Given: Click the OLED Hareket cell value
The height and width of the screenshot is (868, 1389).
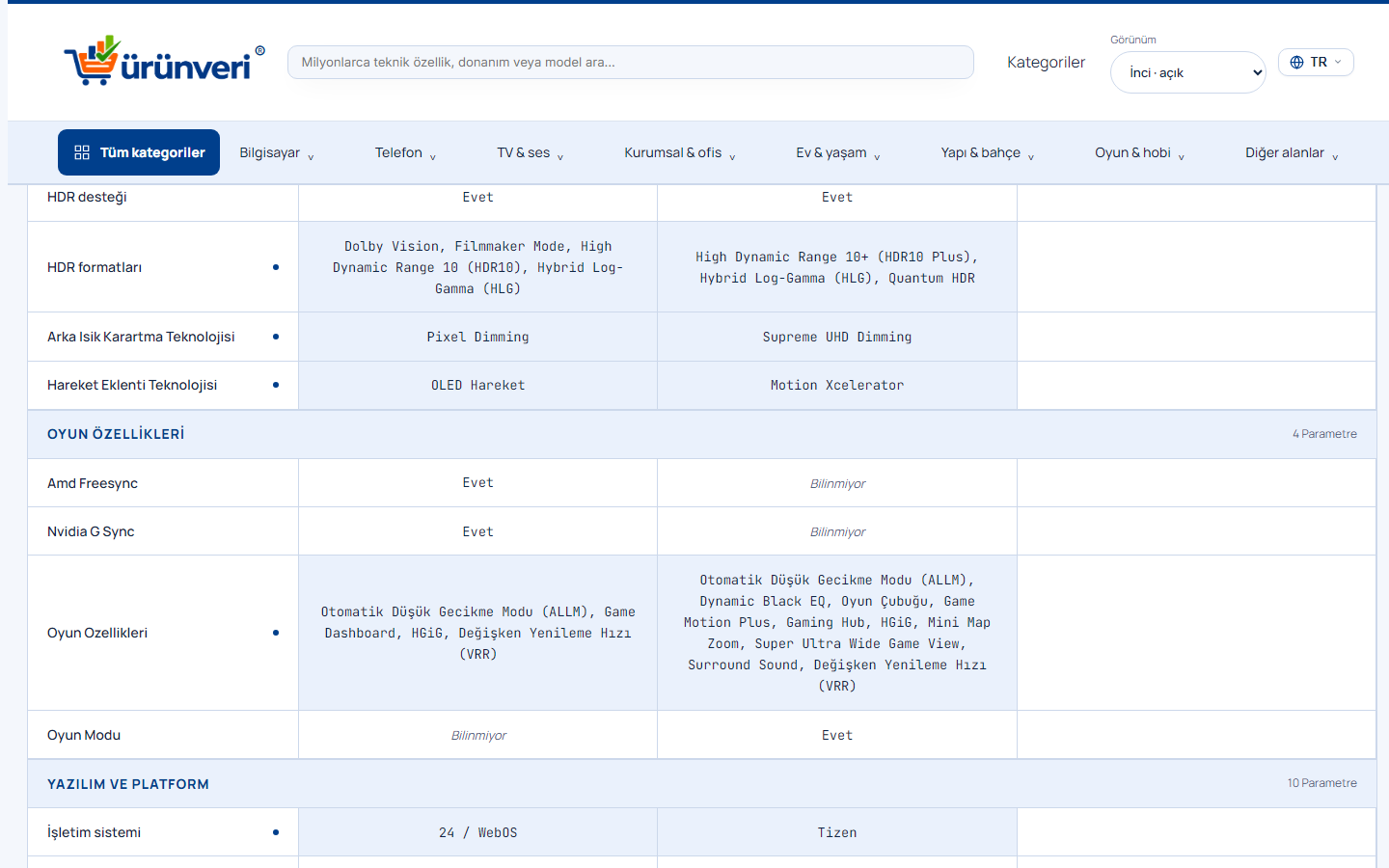Looking at the screenshot, I should click(478, 385).
